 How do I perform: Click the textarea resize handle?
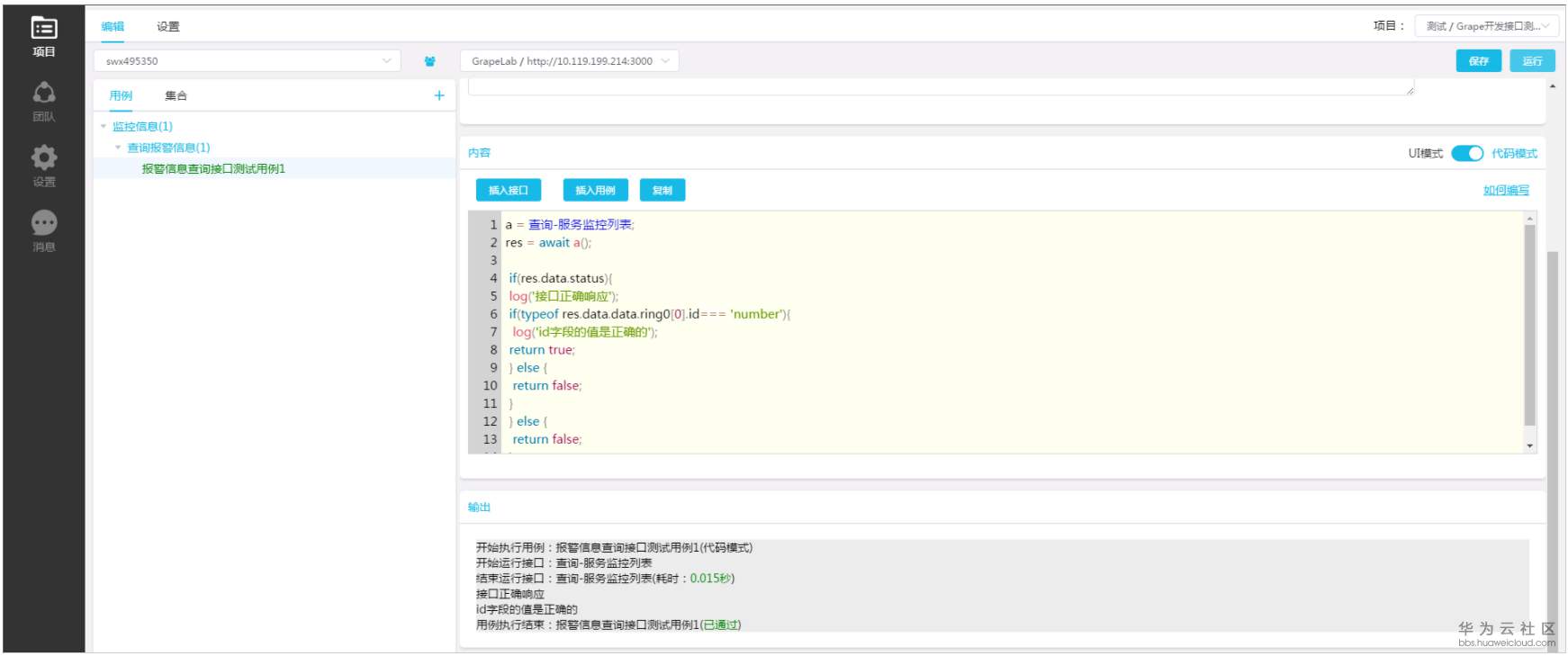(1410, 89)
